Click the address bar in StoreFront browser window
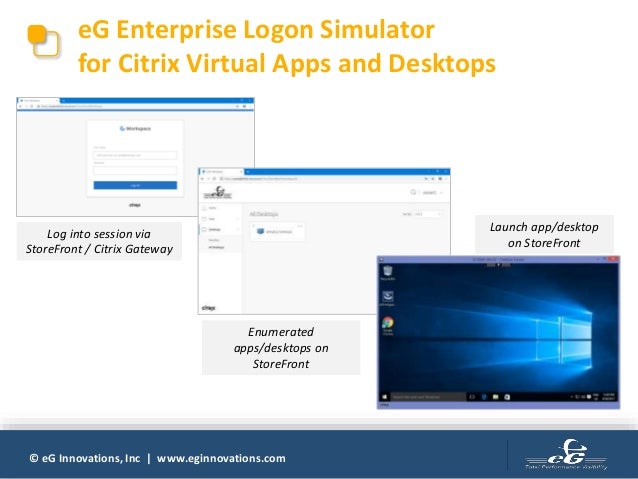Screen dimensions: 638x479 coord(321,179)
